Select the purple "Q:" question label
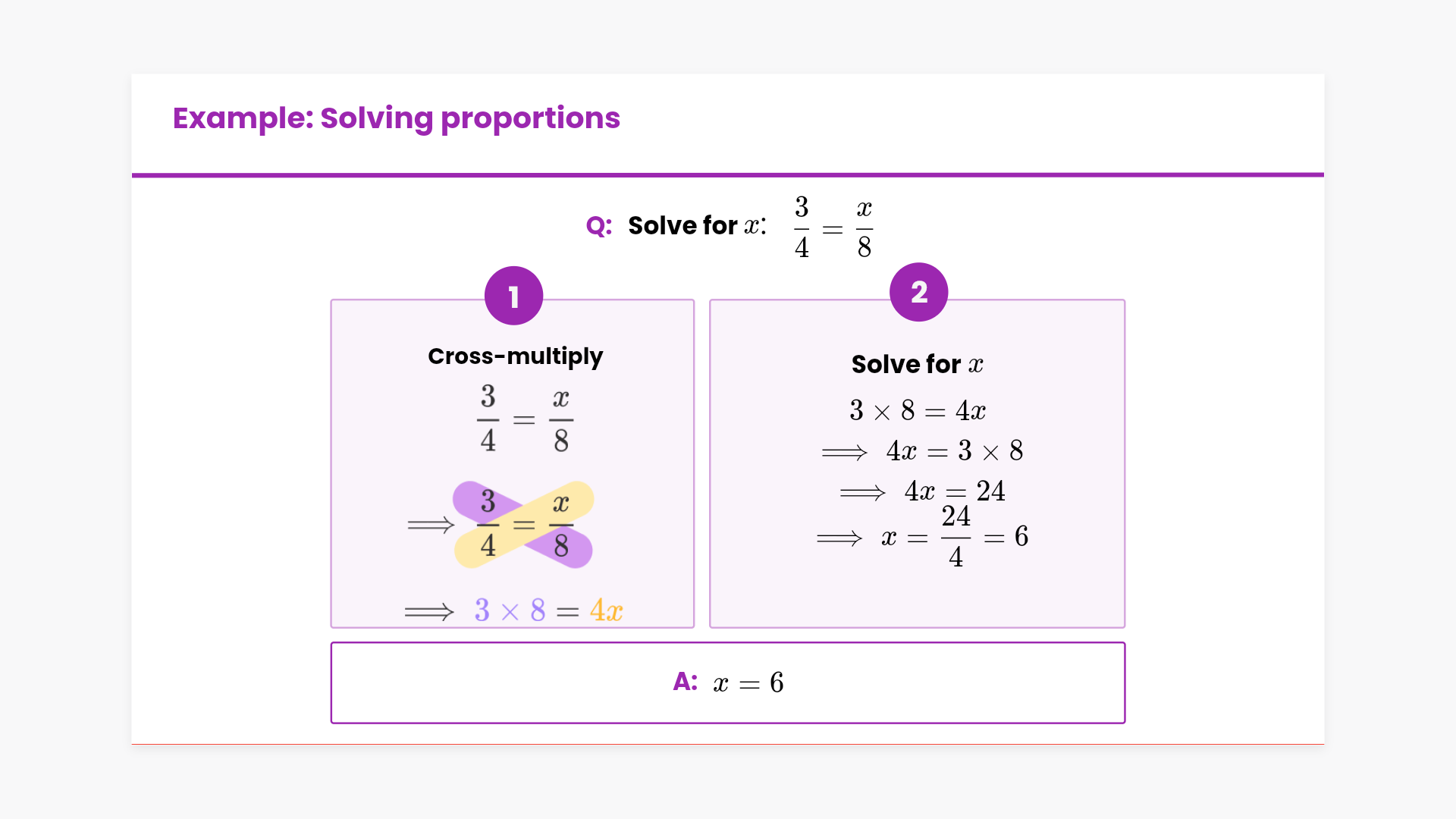 pos(599,226)
